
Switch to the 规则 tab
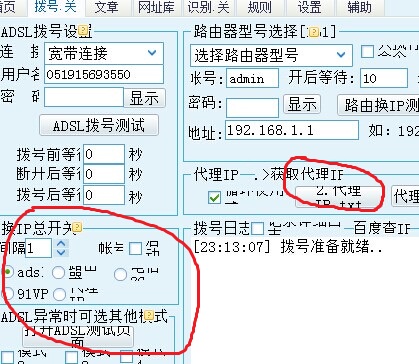click(x=260, y=8)
